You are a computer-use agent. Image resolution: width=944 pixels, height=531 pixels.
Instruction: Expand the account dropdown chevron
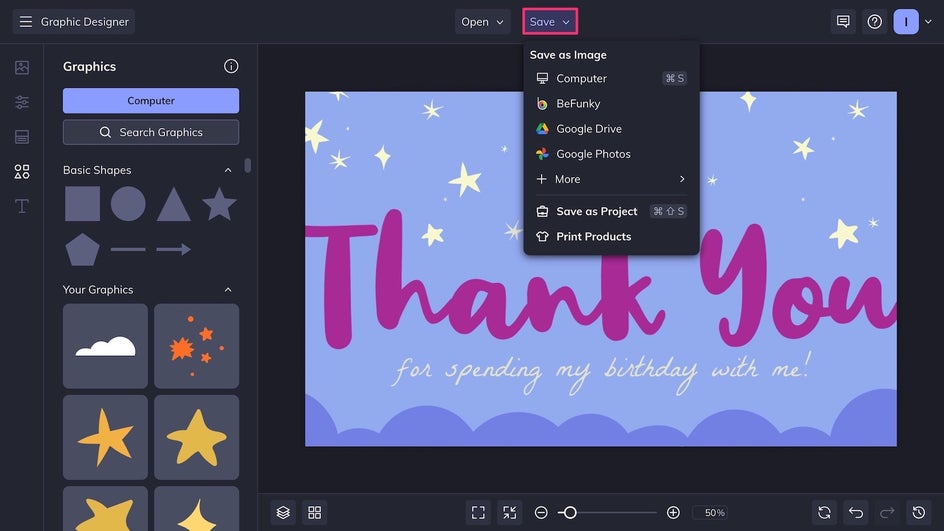point(928,22)
